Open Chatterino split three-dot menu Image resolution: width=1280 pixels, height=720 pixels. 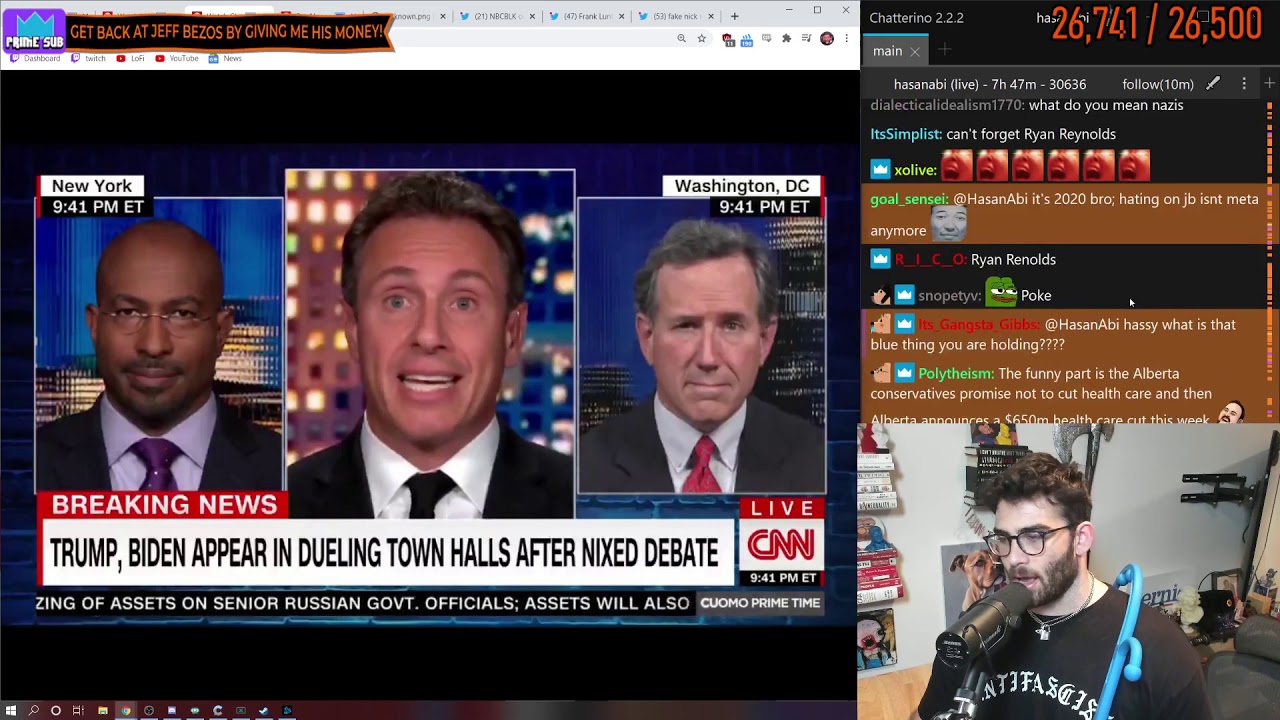point(1244,84)
